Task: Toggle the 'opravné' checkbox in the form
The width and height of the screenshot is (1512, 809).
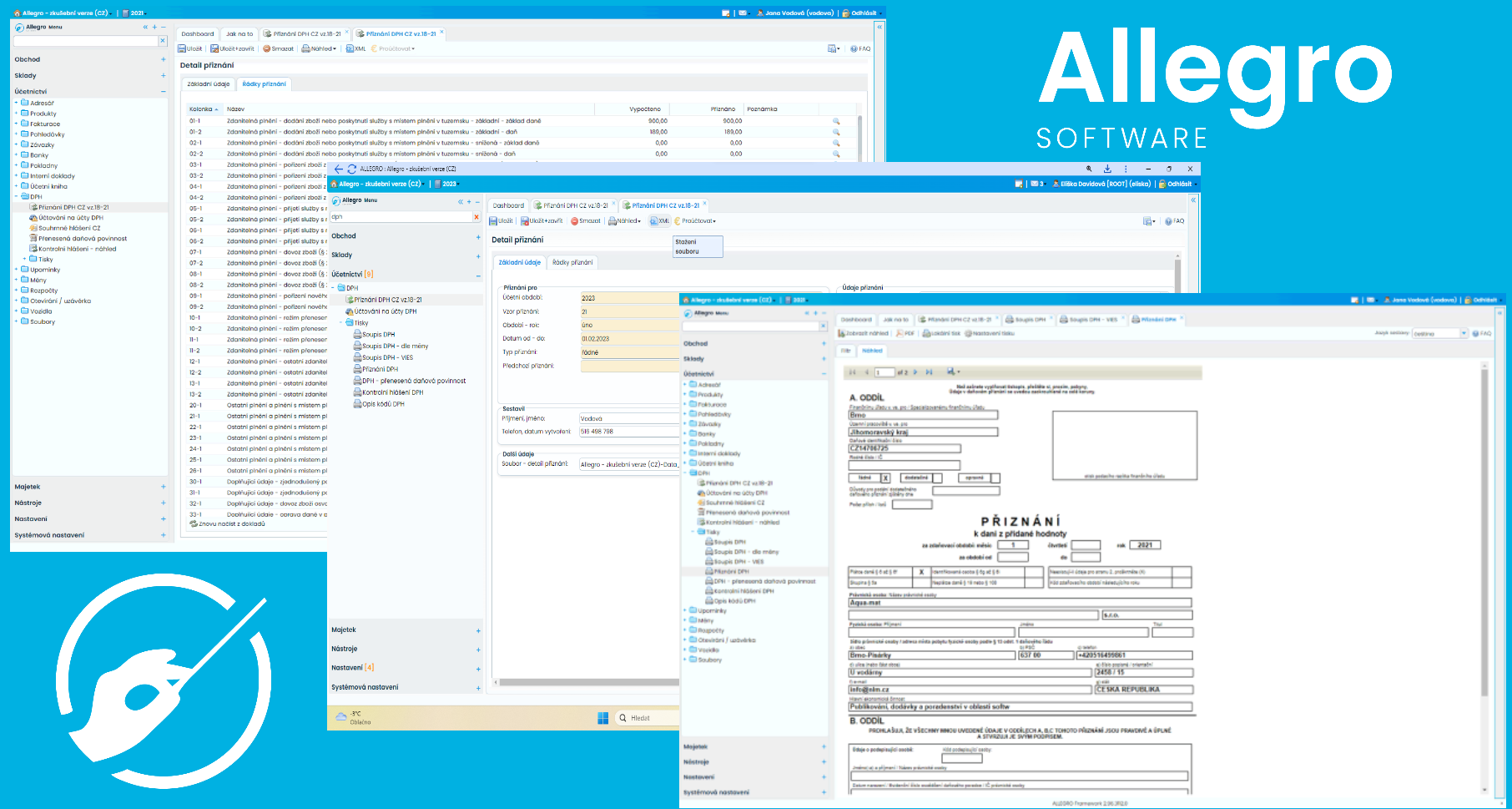Action: (995, 478)
